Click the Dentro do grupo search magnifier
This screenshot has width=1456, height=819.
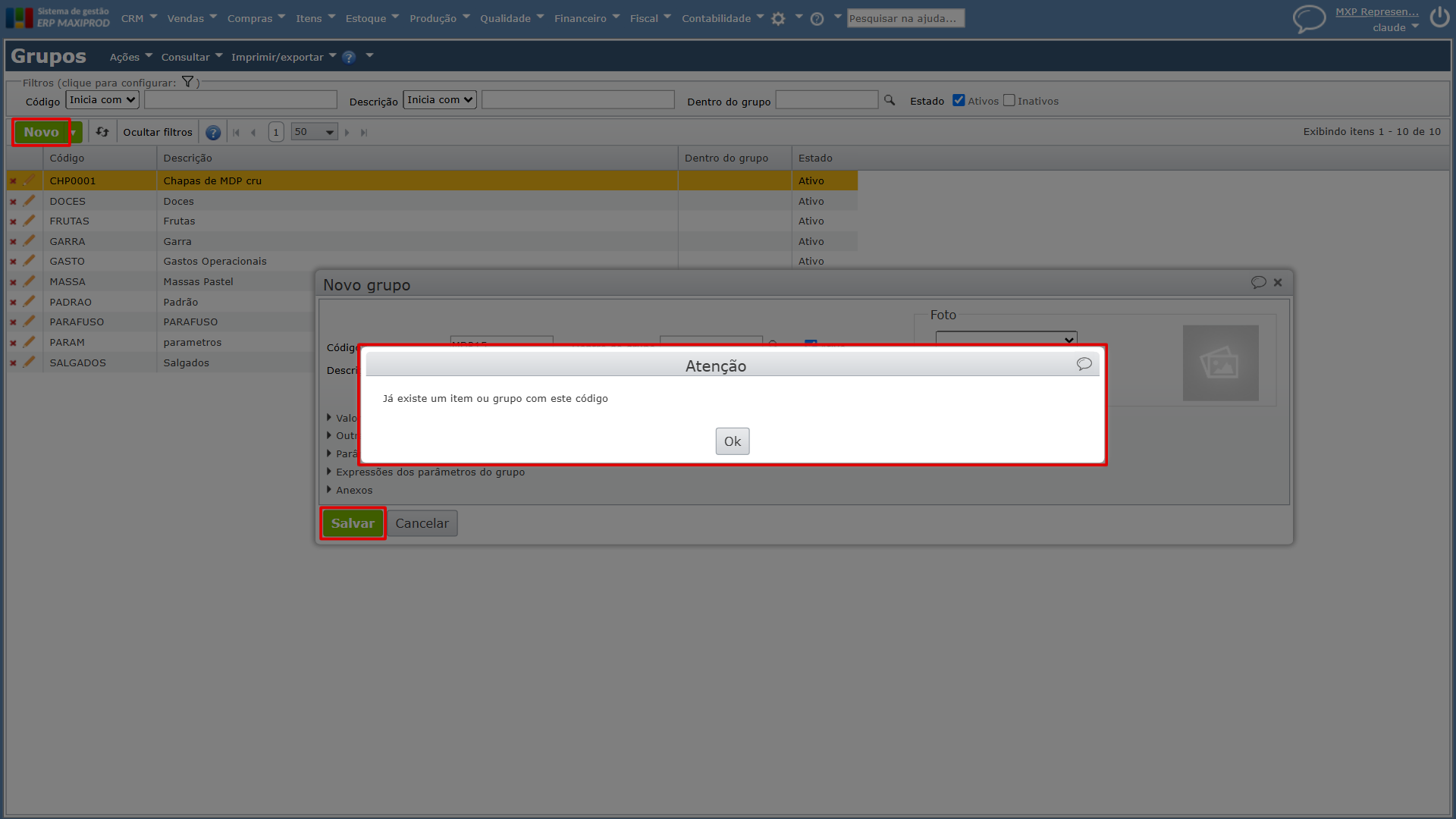point(890,100)
